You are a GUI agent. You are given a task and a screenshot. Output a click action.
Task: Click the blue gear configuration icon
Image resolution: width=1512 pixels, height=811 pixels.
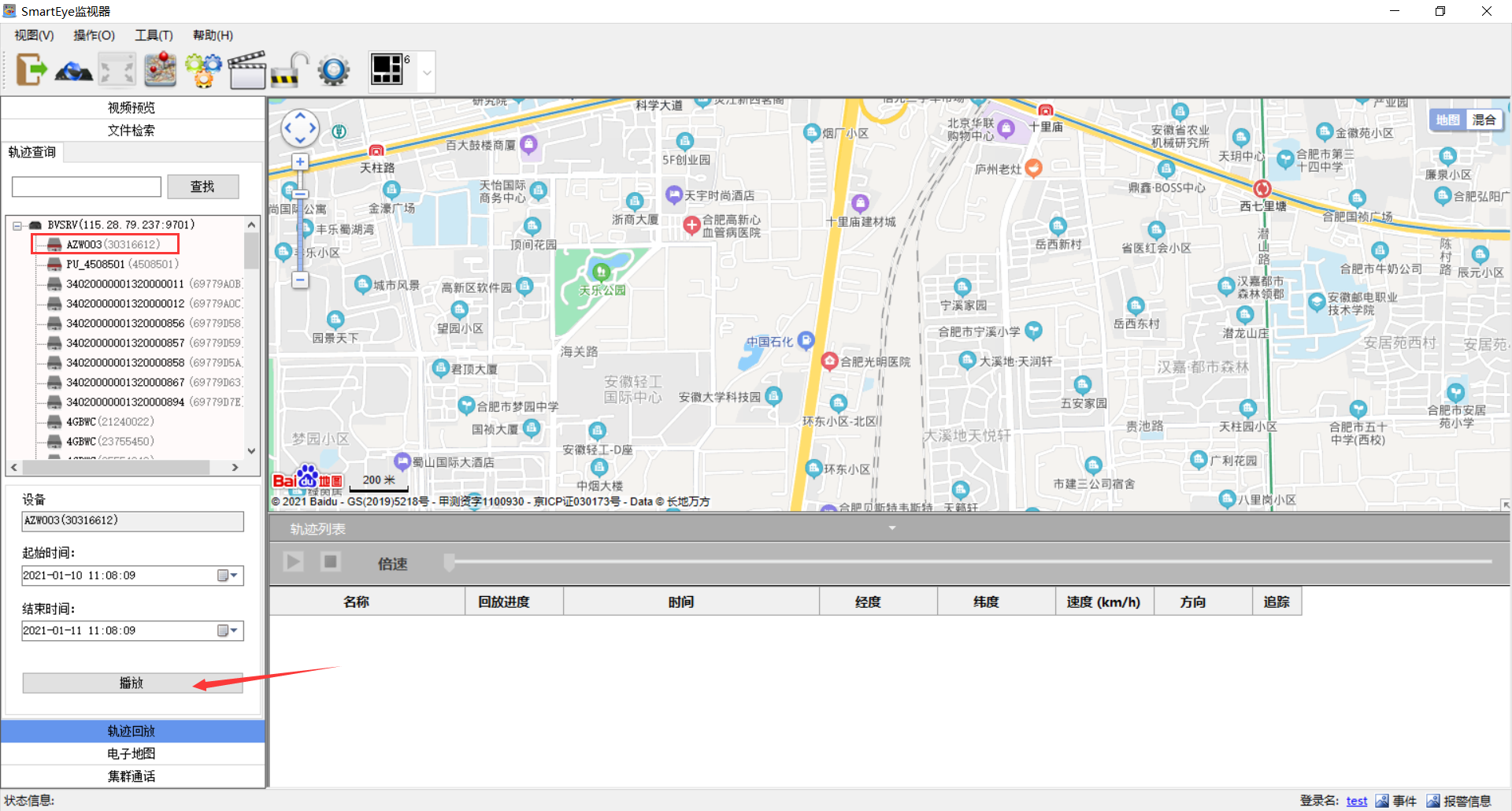pyautogui.click(x=334, y=70)
